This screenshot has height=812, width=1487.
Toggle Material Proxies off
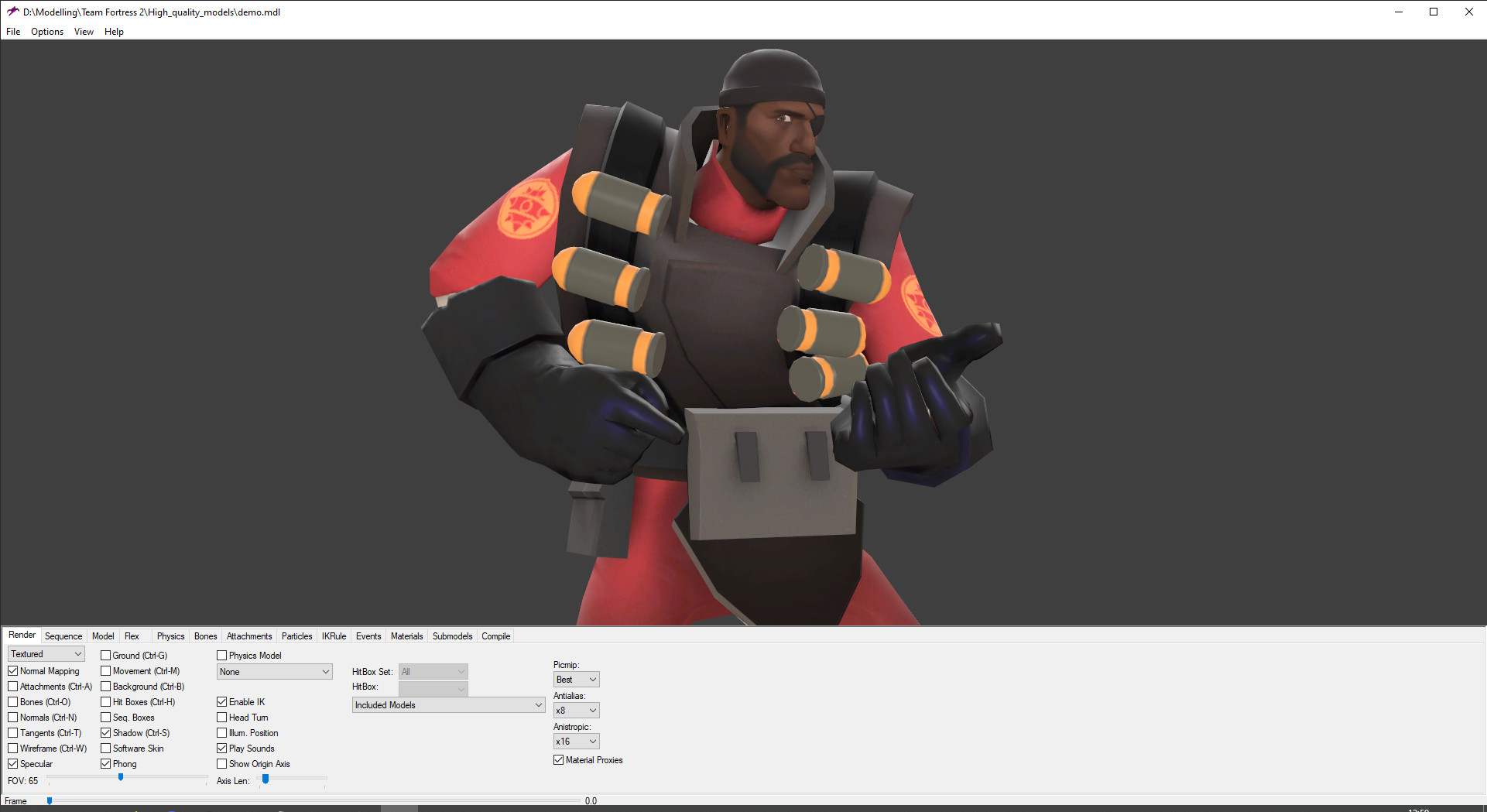(558, 759)
